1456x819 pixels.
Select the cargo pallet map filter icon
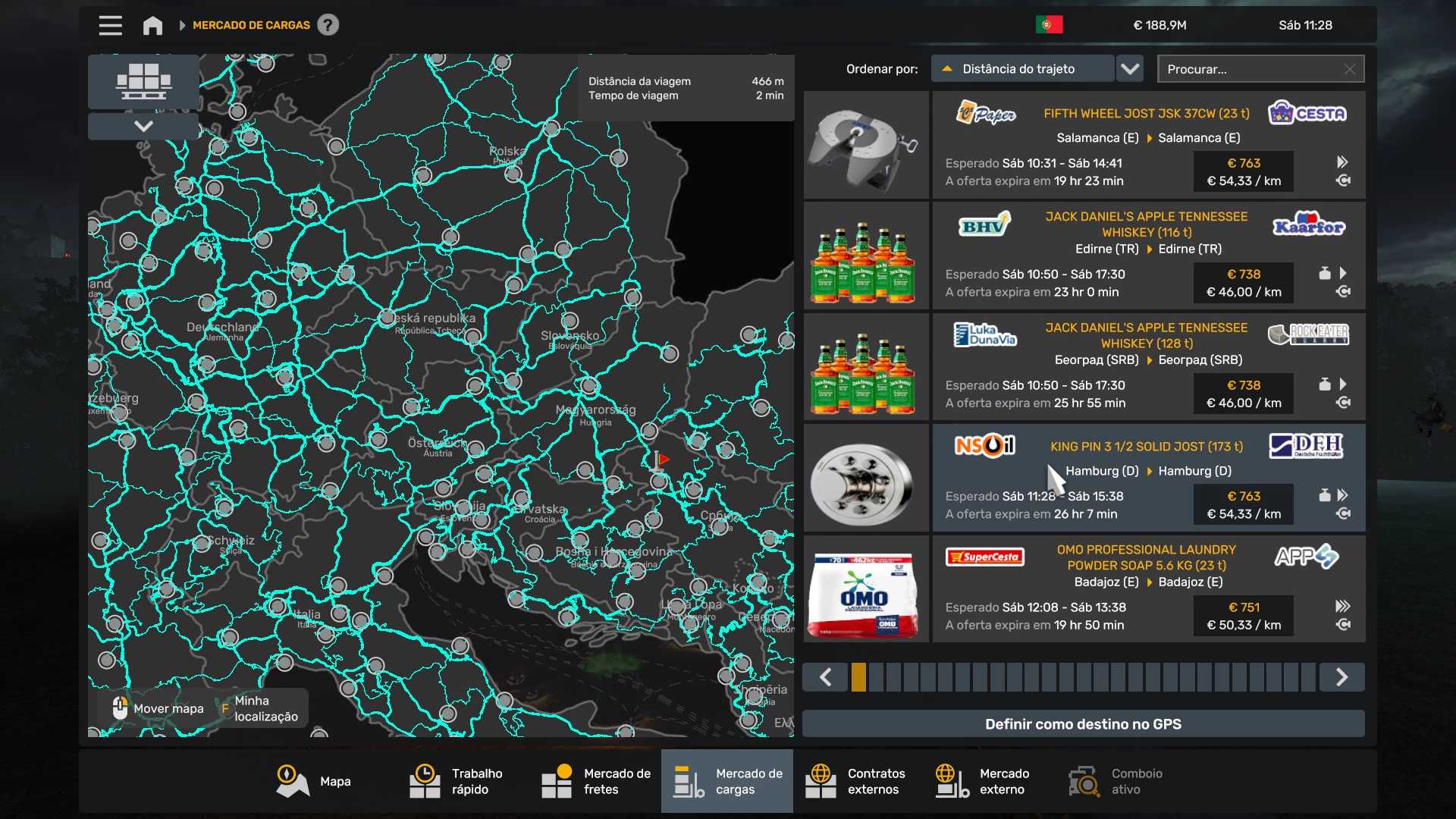[x=143, y=81]
